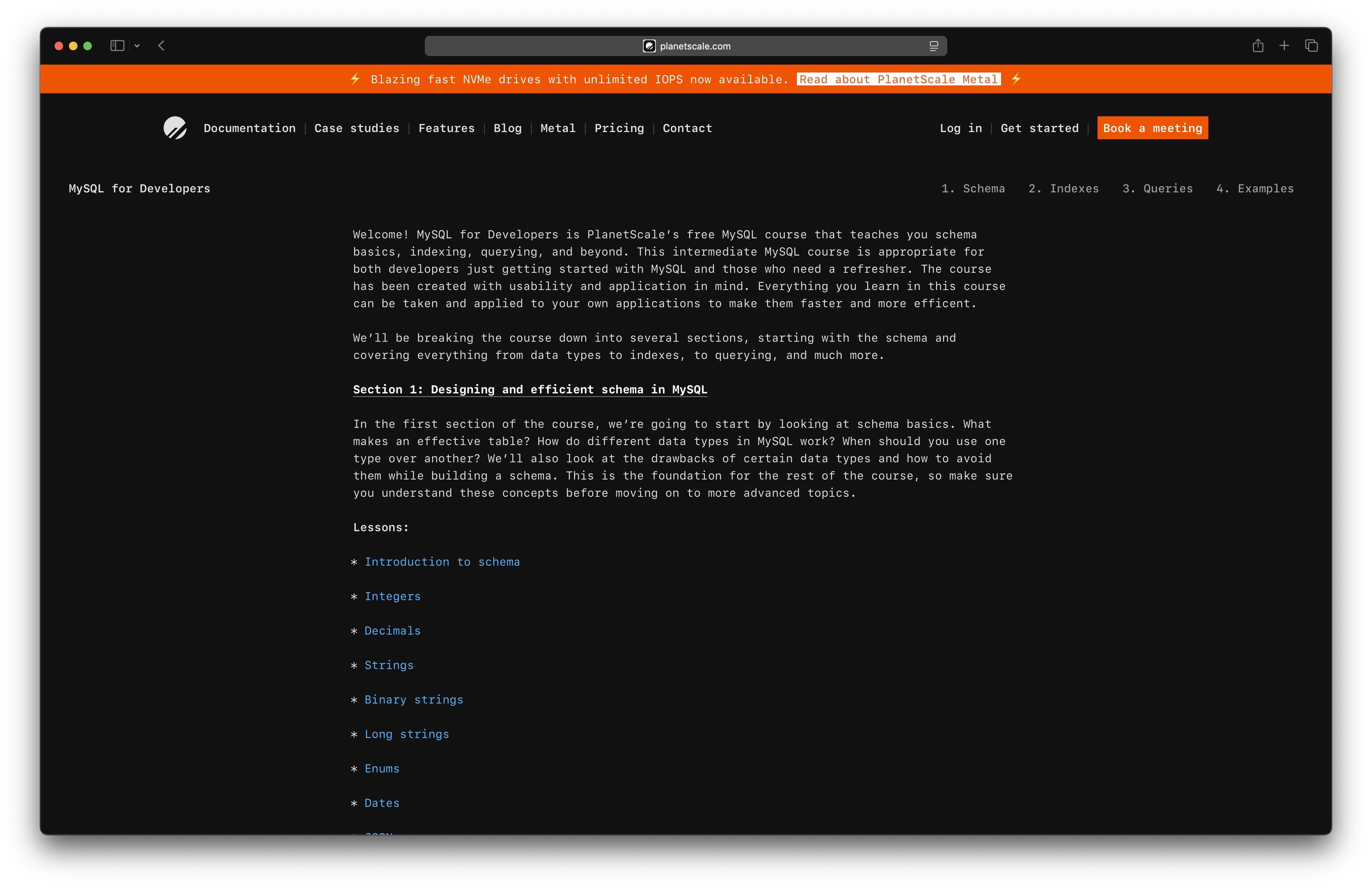
Task: Go to the Features page
Action: pyautogui.click(x=447, y=128)
